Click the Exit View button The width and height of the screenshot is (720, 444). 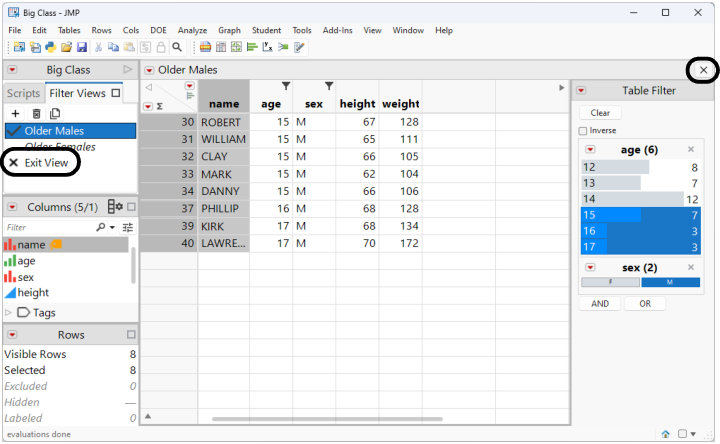coord(40,162)
